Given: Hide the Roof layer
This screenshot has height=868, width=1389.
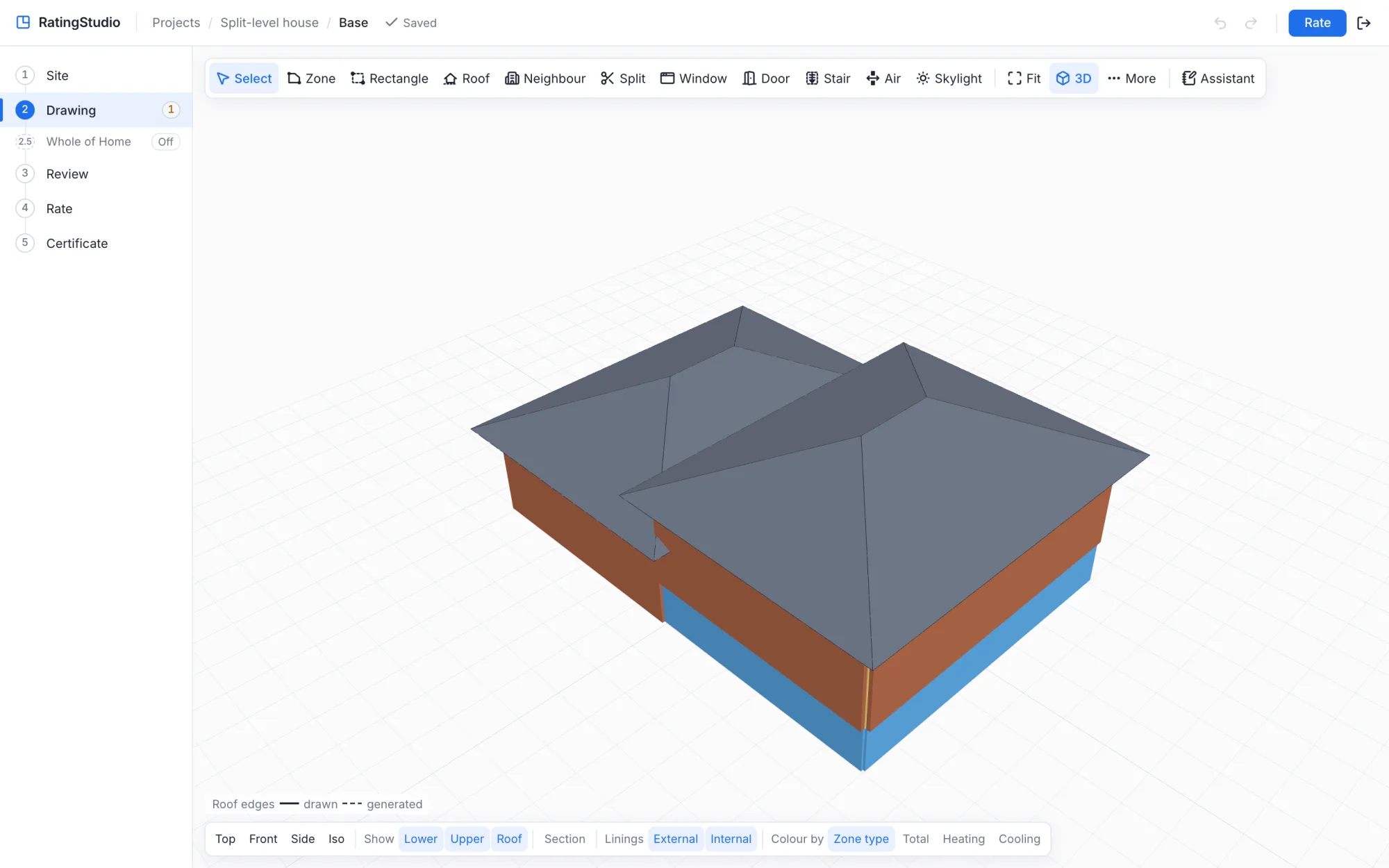Looking at the screenshot, I should 509,839.
